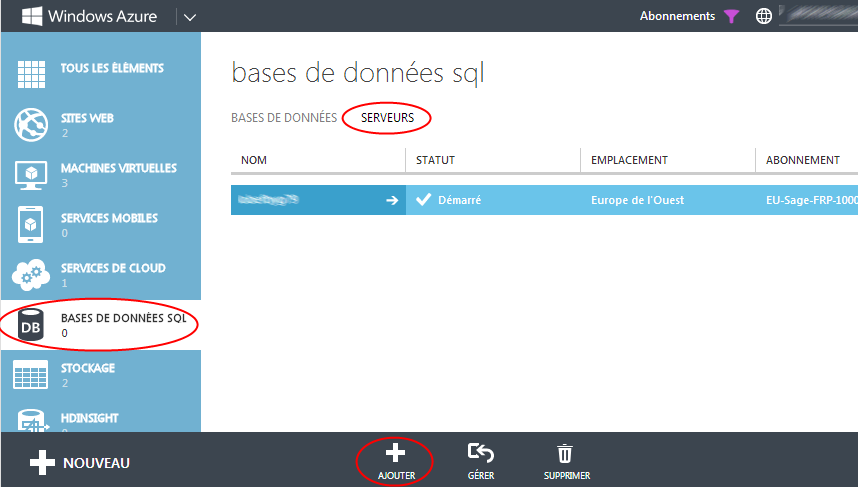This screenshot has width=858, height=487.
Task: Select the Services de Cloud gears icon
Action: click(x=31, y=274)
